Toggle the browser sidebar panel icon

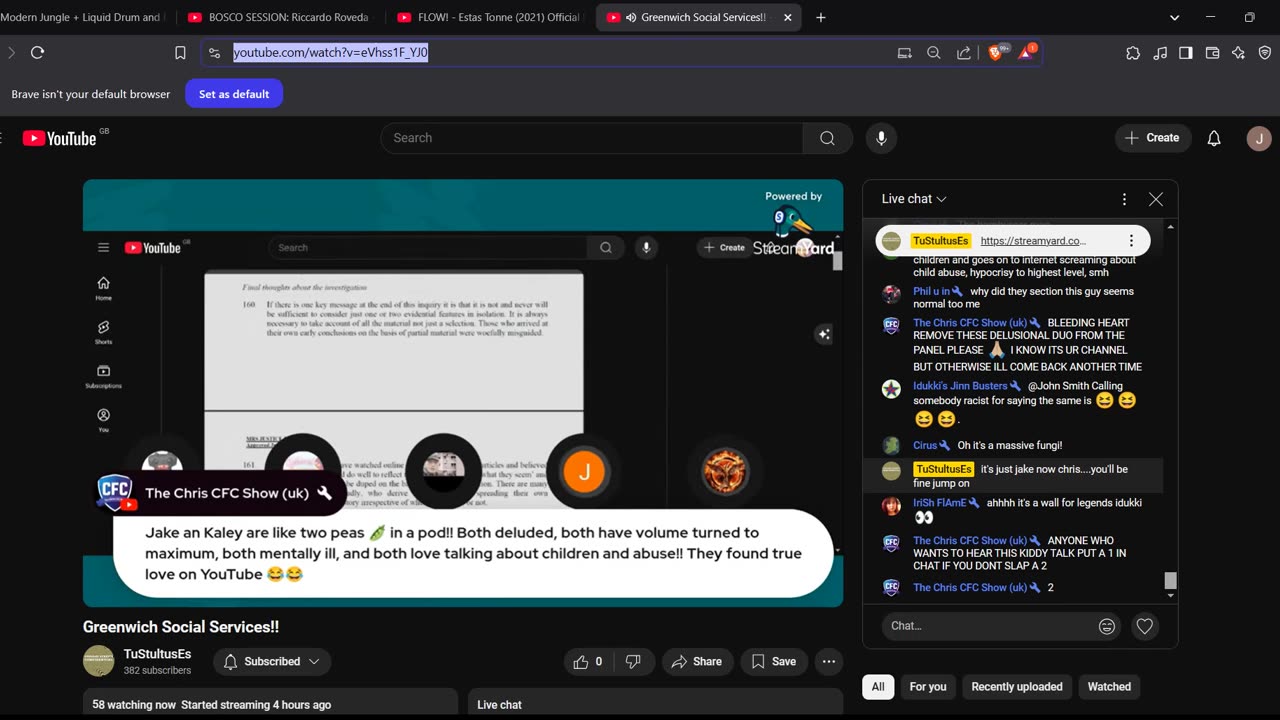pyautogui.click(x=1186, y=53)
